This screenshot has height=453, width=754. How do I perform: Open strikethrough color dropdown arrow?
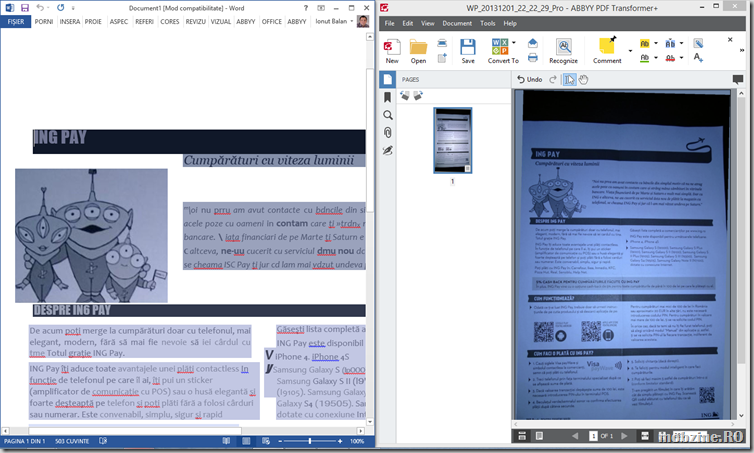tap(681, 58)
